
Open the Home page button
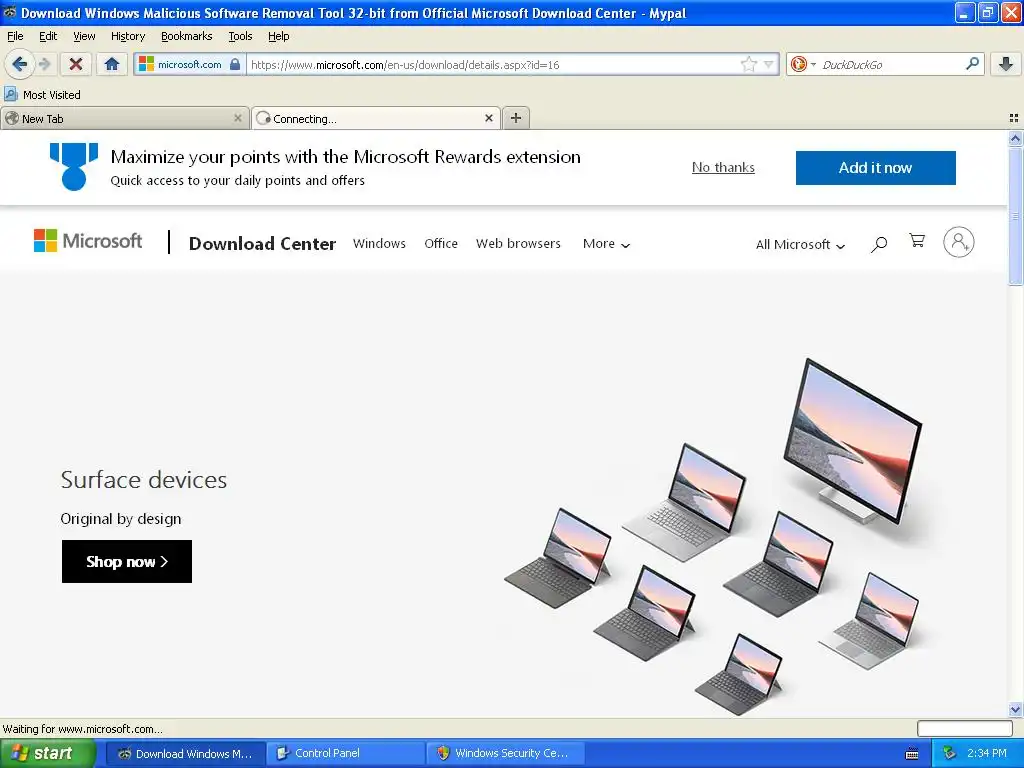click(112, 64)
